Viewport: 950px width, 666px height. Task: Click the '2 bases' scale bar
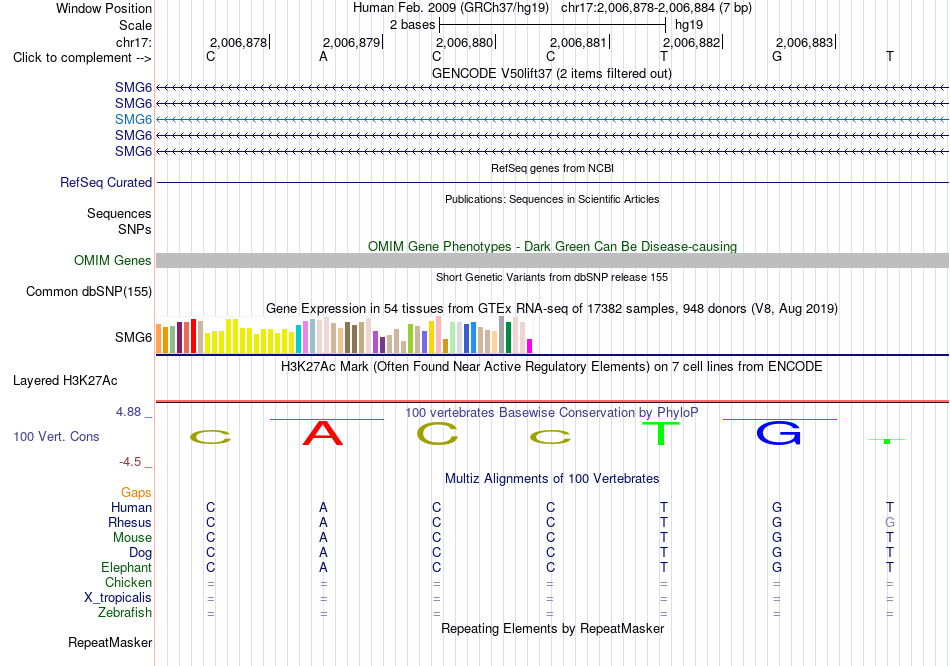pyautogui.click(x=553, y=25)
